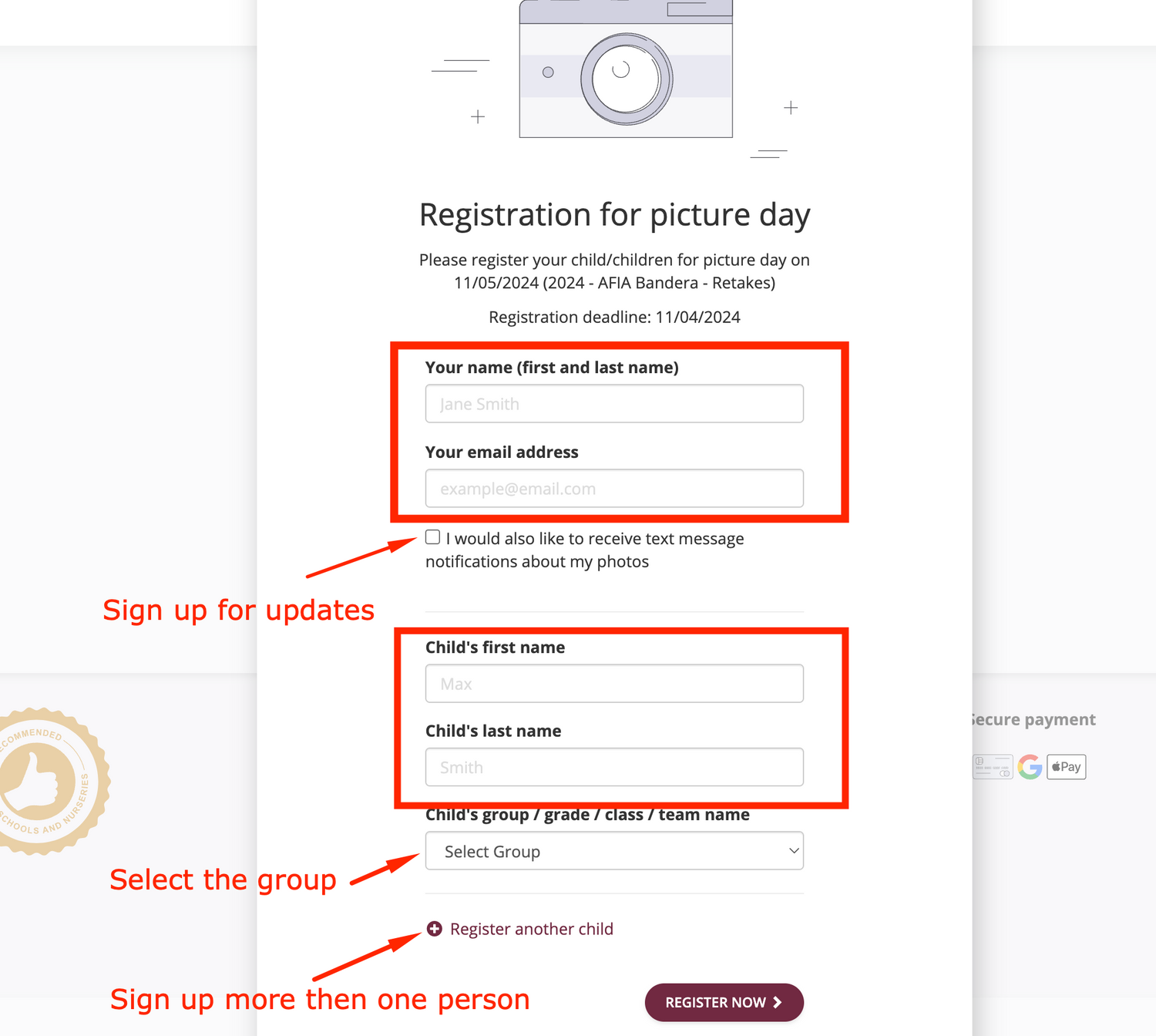Viewport: 1156px width, 1036px height.
Task: Click the credit card payment icon
Action: (x=993, y=767)
